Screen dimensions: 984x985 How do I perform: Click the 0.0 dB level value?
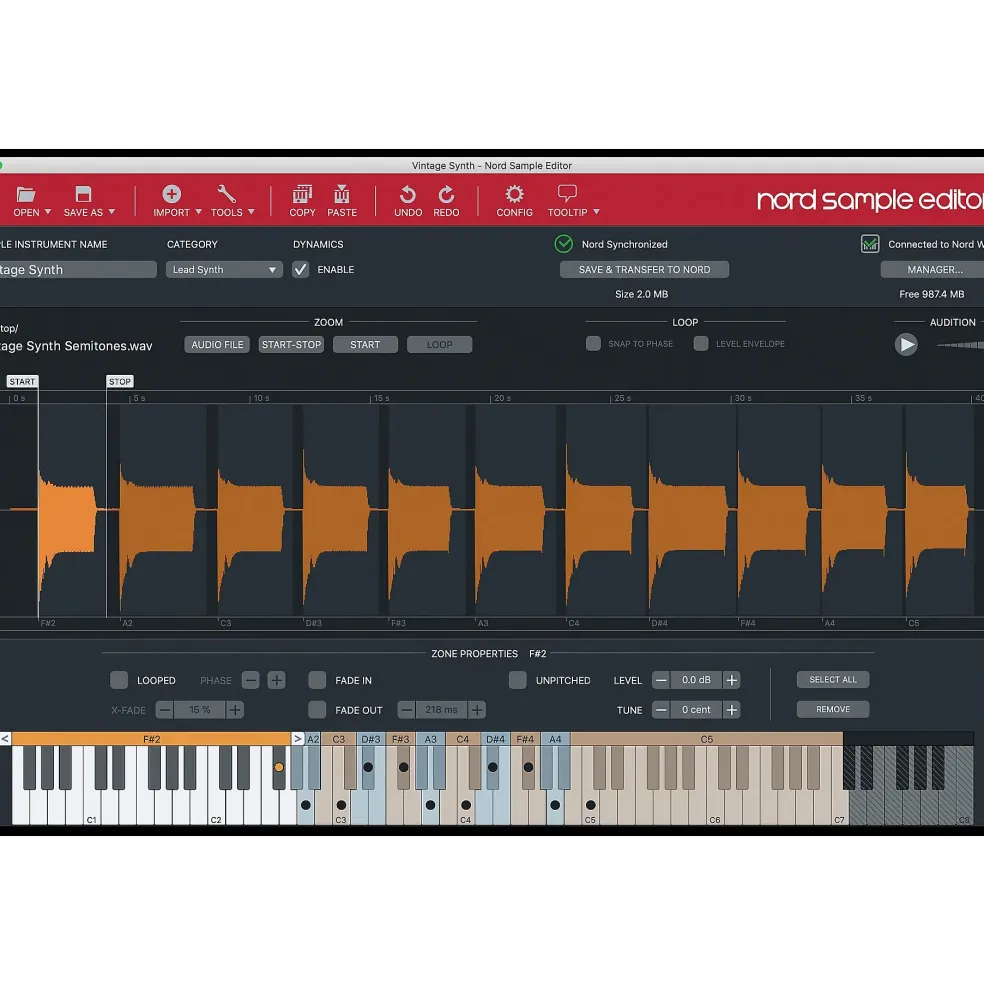(x=696, y=680)
